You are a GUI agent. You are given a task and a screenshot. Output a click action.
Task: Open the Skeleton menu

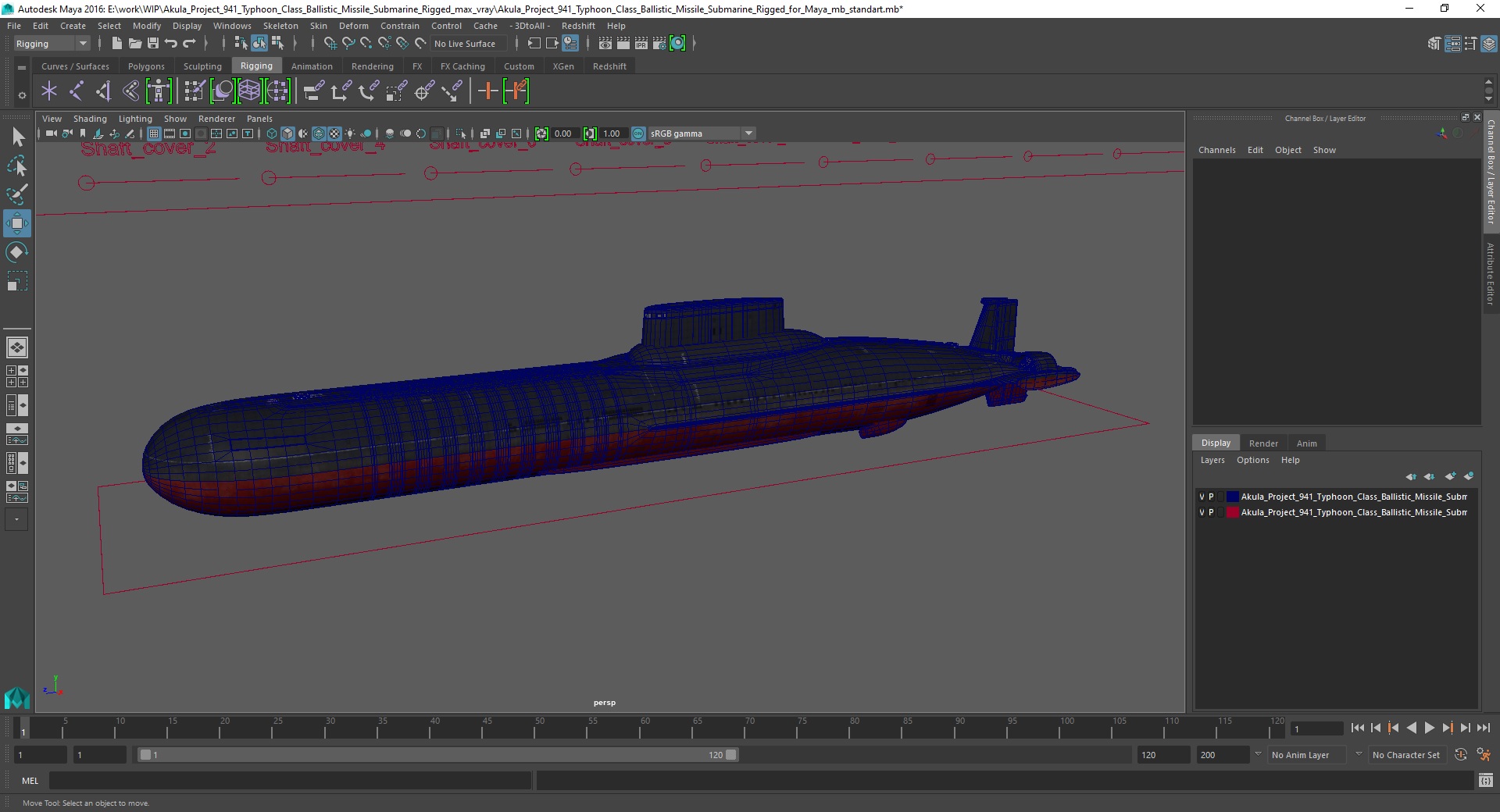pyautogui.click(x=280, y=26)
